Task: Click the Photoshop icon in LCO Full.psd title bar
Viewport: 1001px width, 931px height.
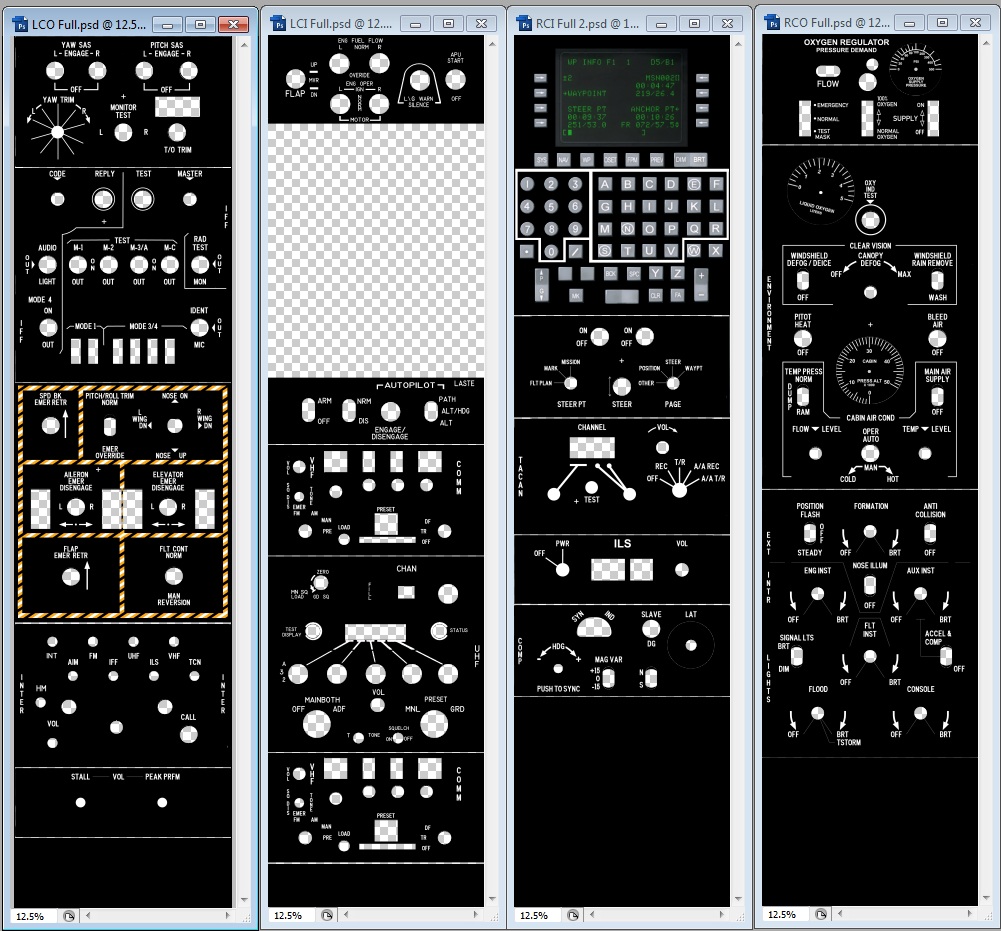Action: [20, 24]
